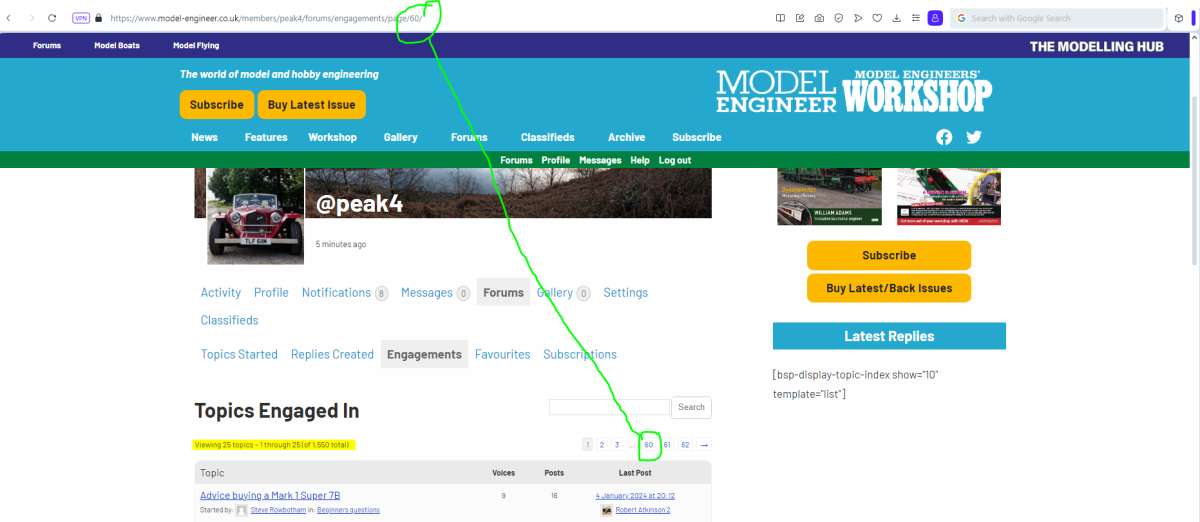Open Forums in the top purple bar
The image size is (1200, 522).
point(47,46)
